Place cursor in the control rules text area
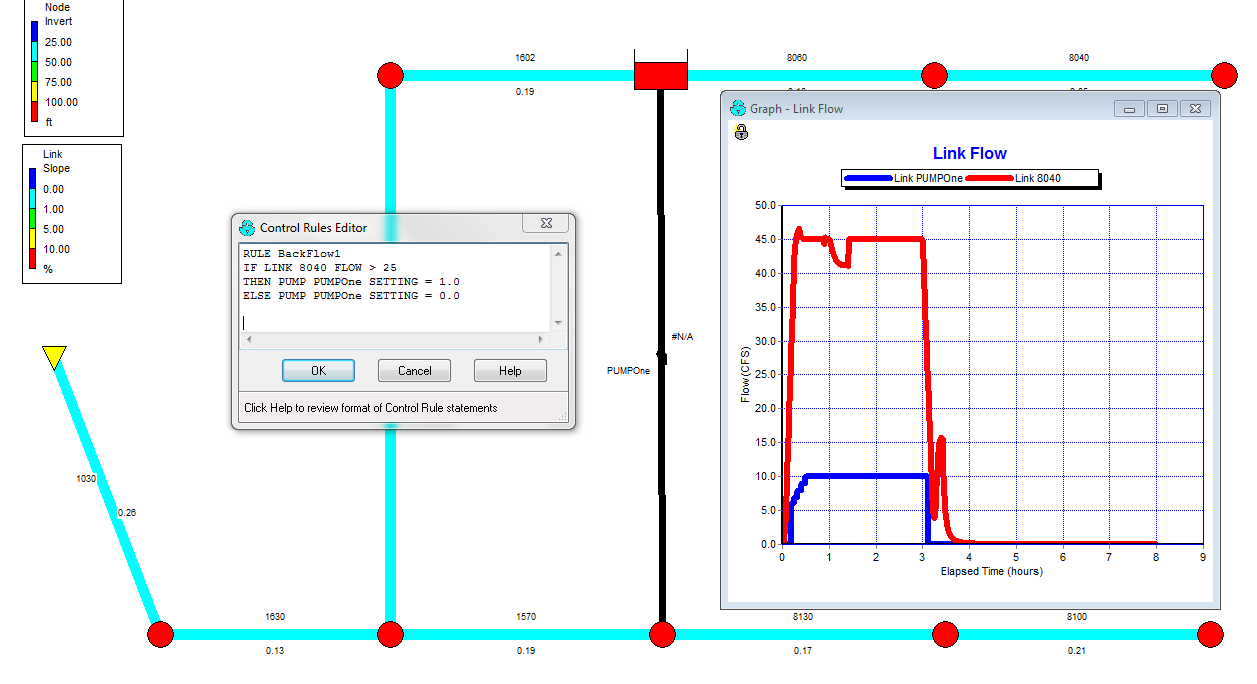The image size is (1257, 684). point(394,288)
